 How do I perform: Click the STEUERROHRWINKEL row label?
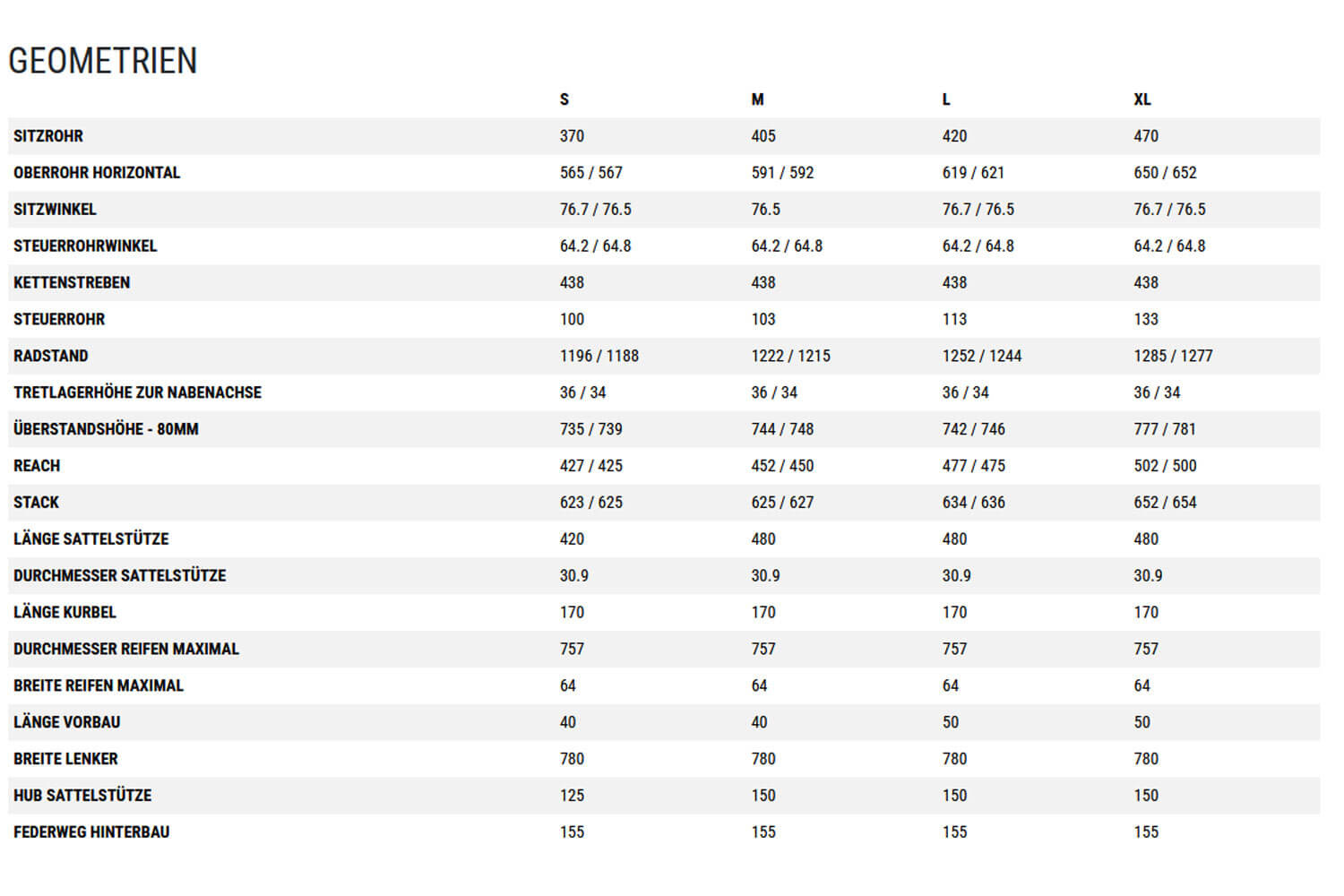tap(85, 246)
